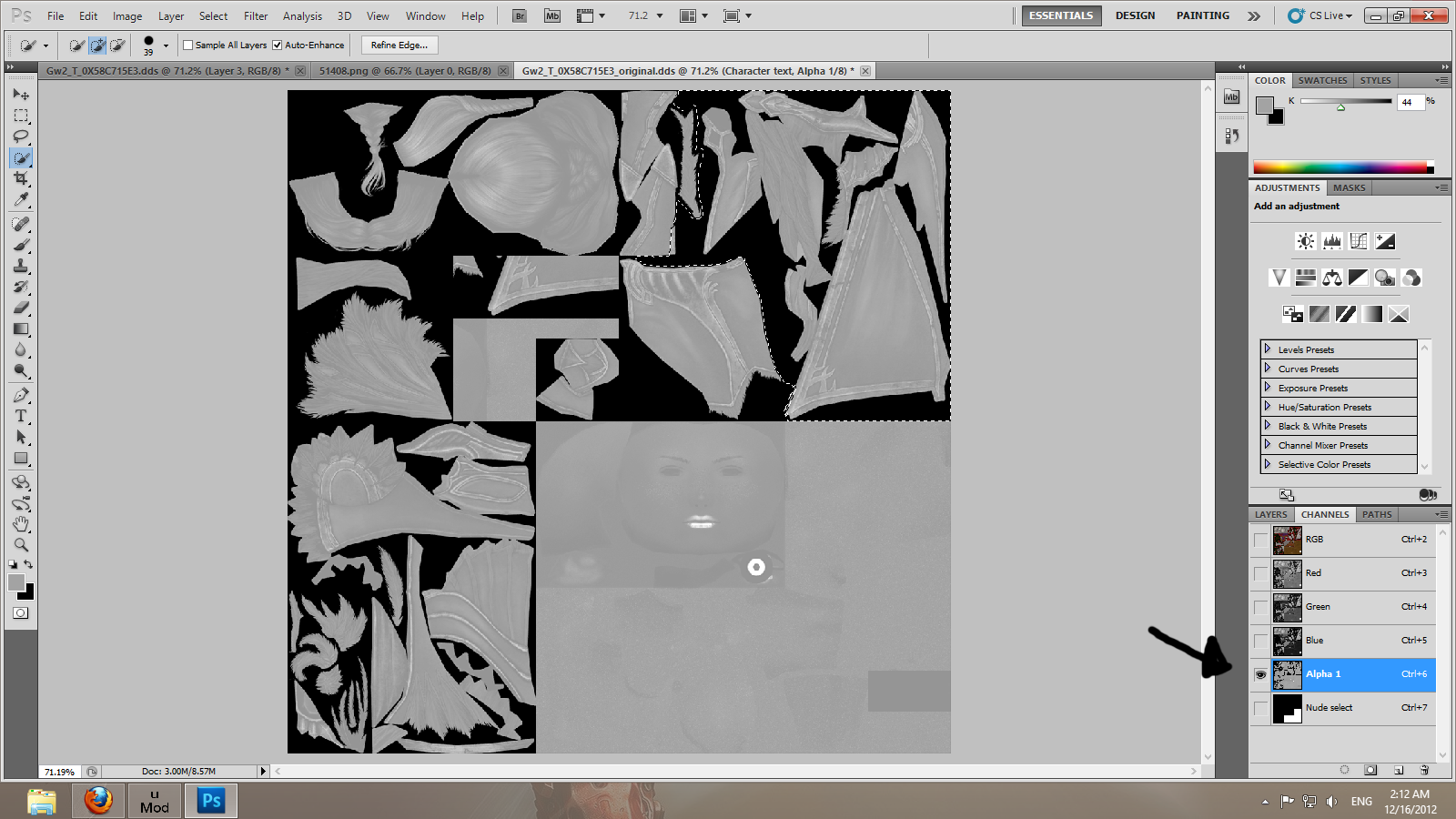This screenshot has height=819, width=1456.
Task: Launch Firefox from the taskbar
Action: point(98,801)
